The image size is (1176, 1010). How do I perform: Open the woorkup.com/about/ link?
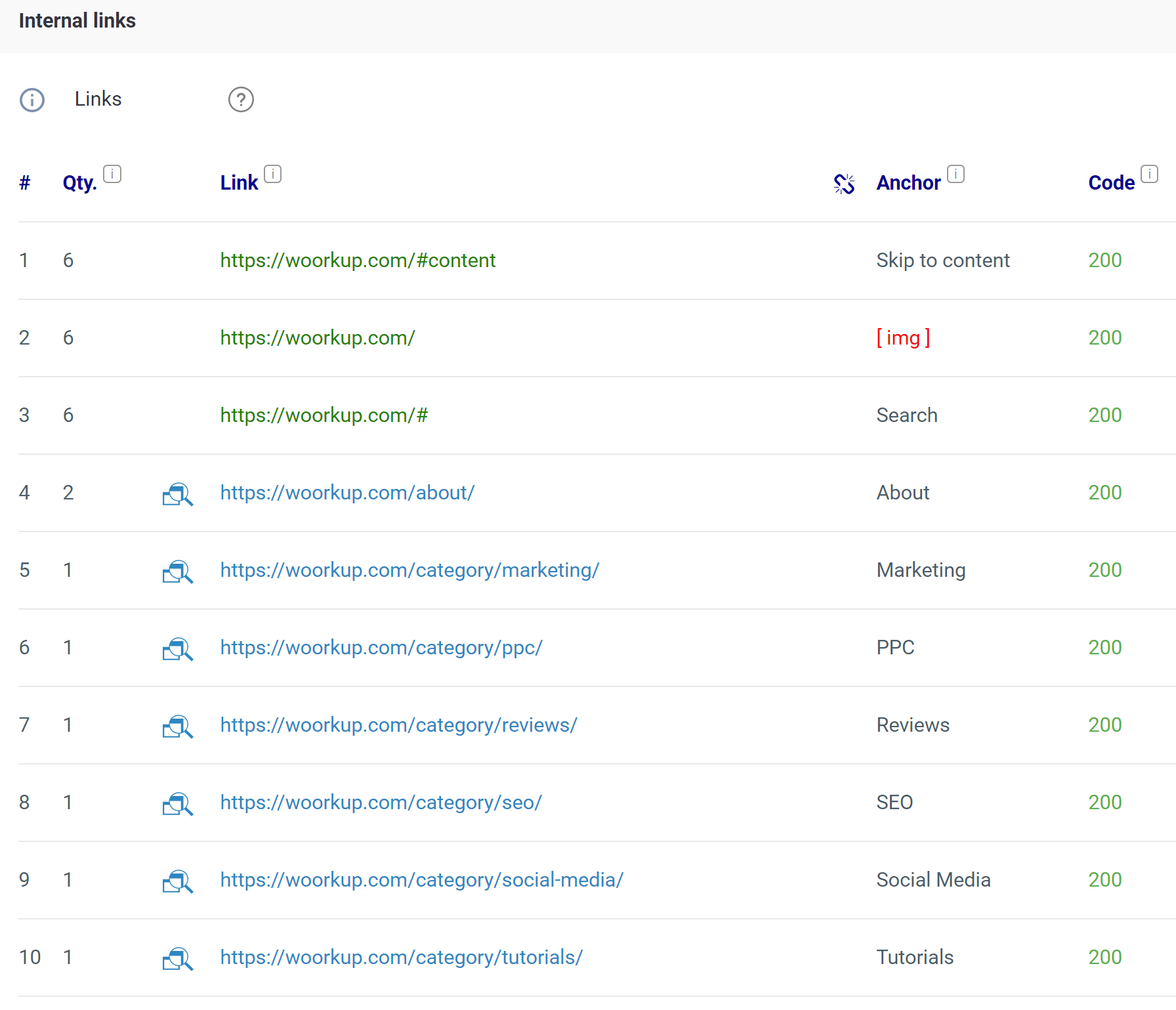347,493
